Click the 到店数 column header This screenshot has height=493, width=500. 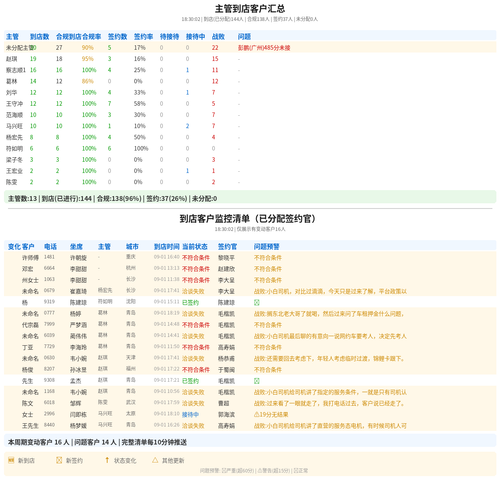pos(39,37)
